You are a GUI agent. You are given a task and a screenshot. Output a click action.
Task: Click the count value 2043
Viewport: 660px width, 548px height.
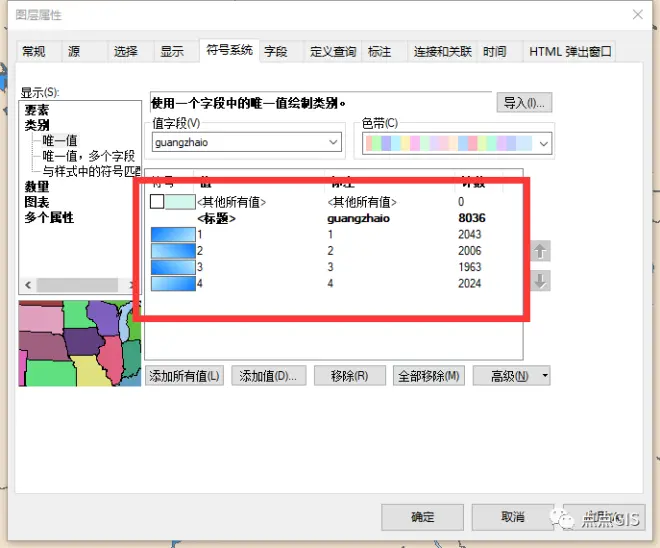tap(469, 234)
